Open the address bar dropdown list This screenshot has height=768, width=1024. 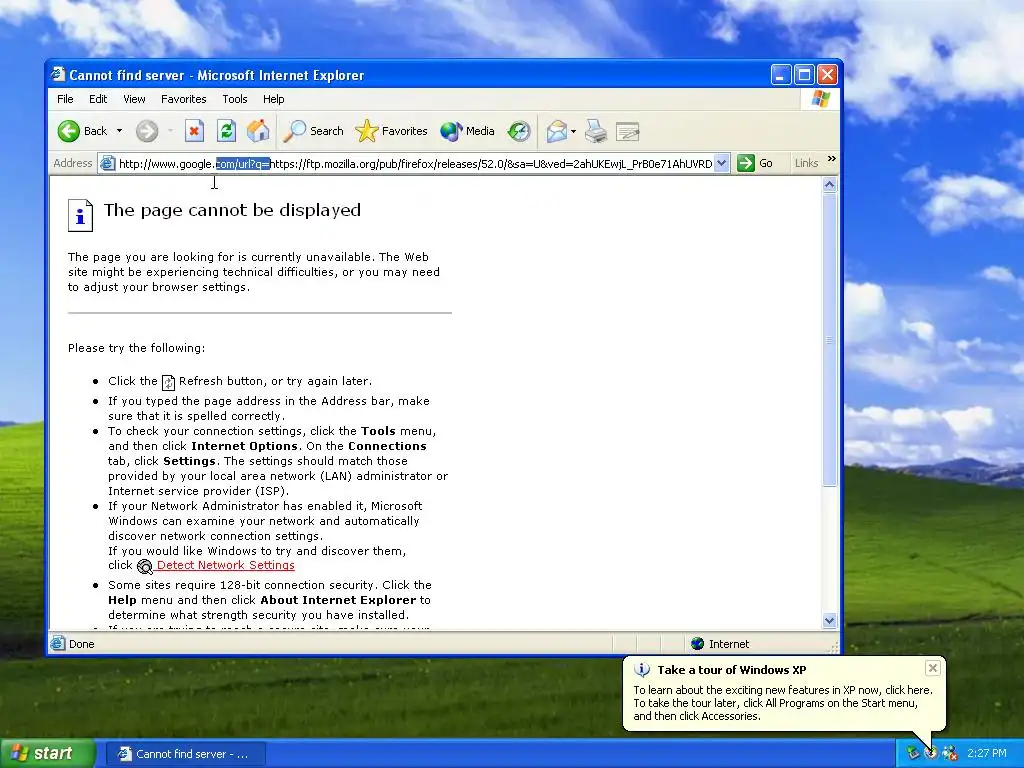(721, 163)
